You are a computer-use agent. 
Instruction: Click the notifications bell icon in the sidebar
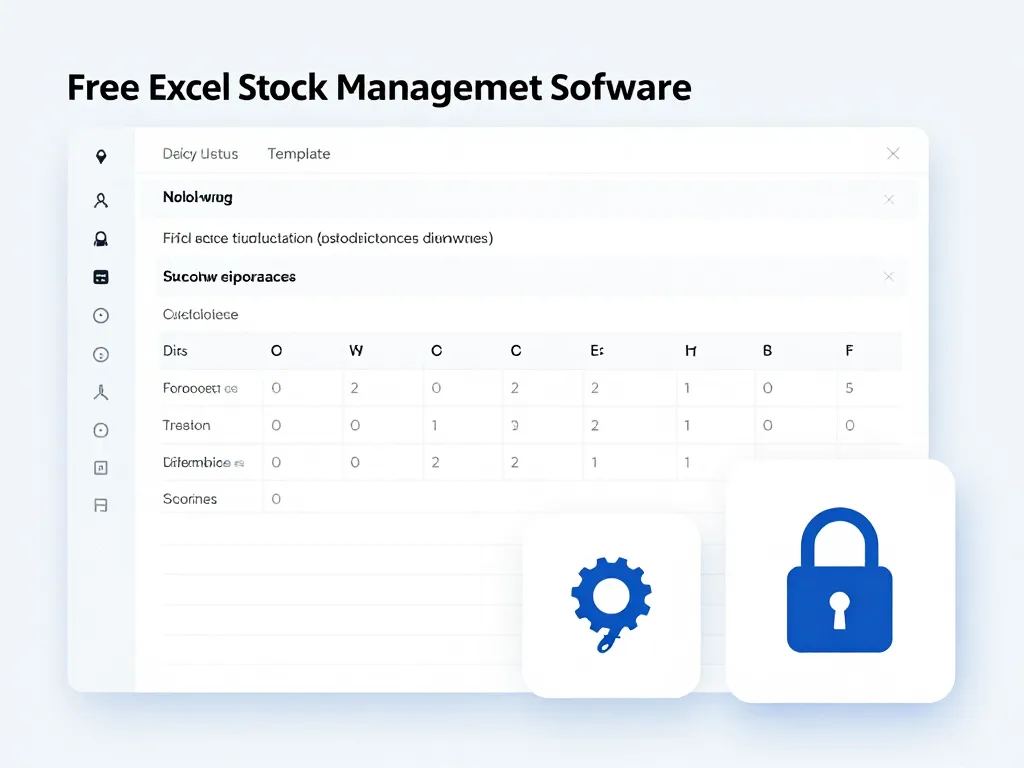(100, 238)
